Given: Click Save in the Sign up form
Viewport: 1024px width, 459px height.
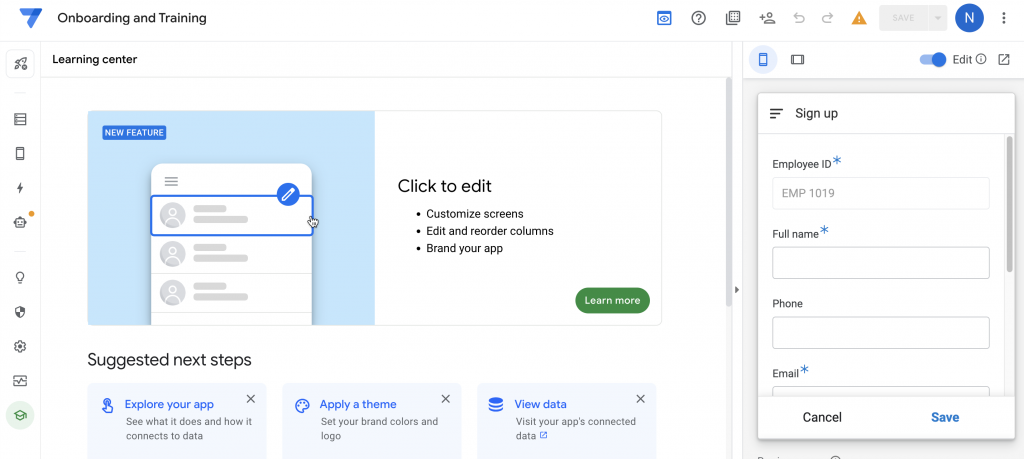Looking at the screenshot, I should [945, 417].
